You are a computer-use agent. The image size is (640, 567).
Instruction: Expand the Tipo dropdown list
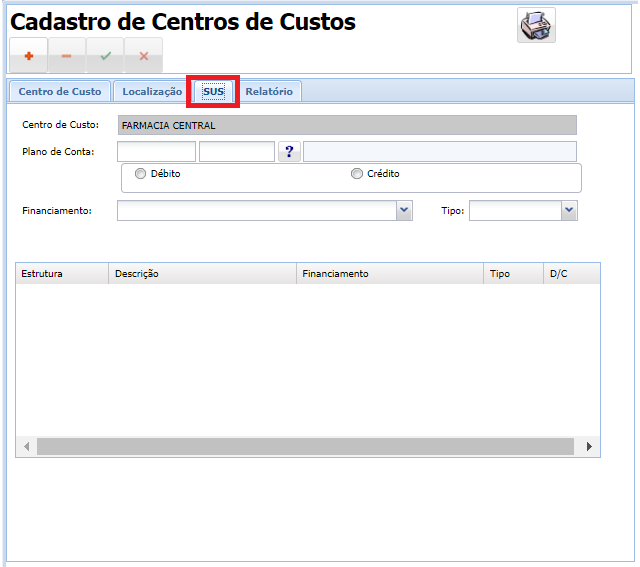click(x=568, y=211)
